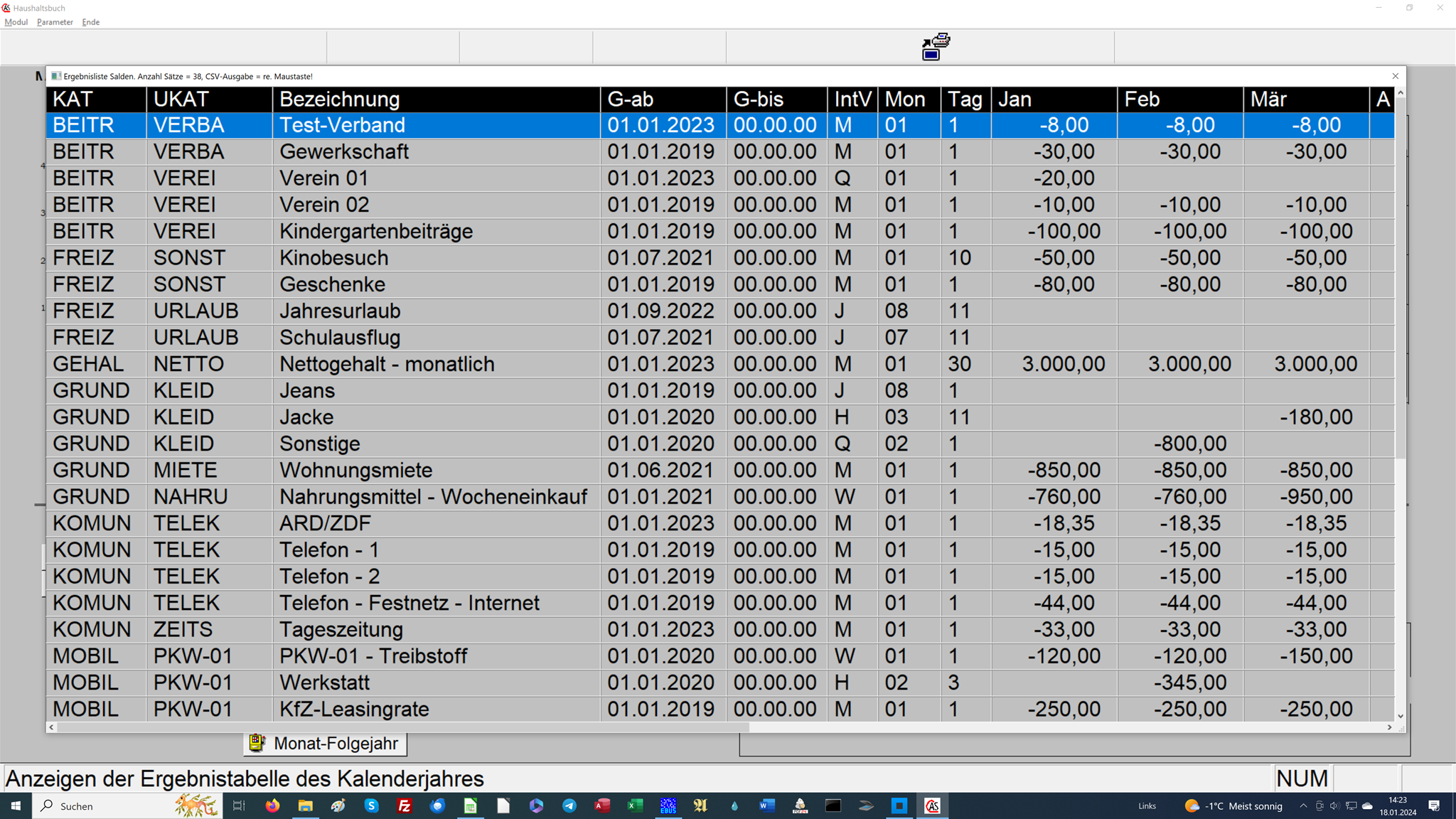
Task: Open the Parameter menu
Action: tap(55, 22)
